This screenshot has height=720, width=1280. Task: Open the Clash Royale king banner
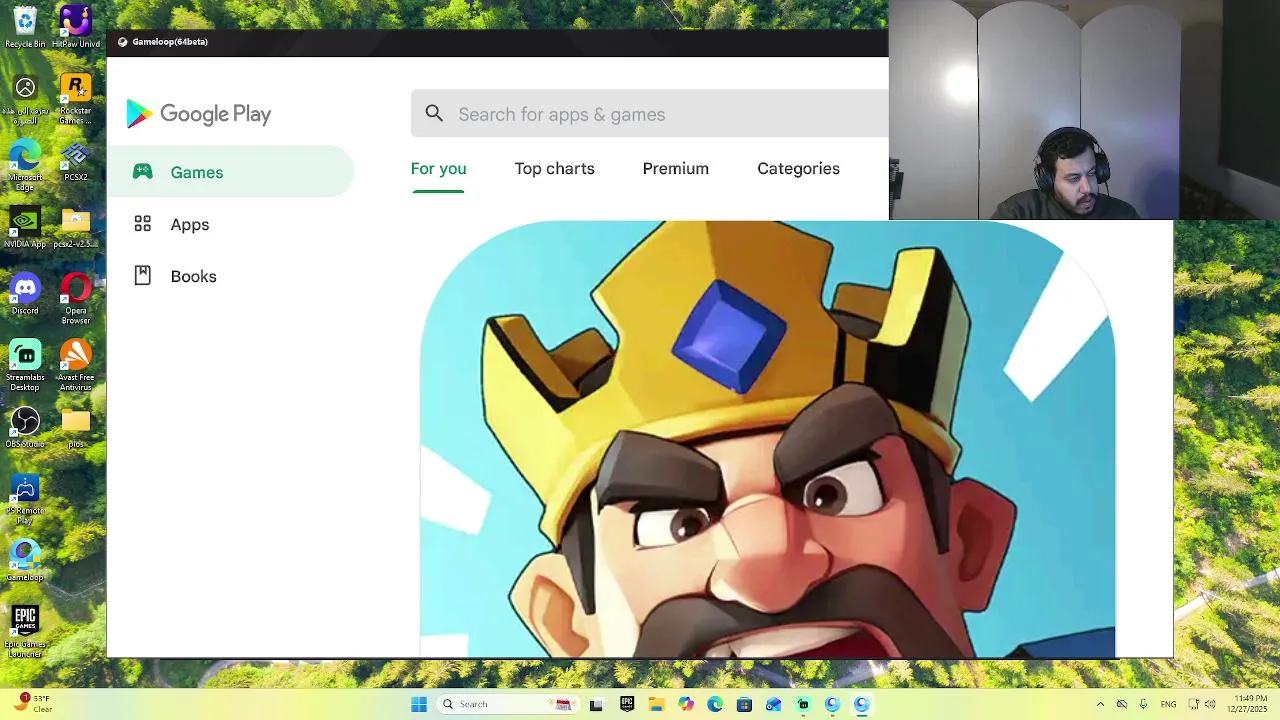tap(767, 439)
